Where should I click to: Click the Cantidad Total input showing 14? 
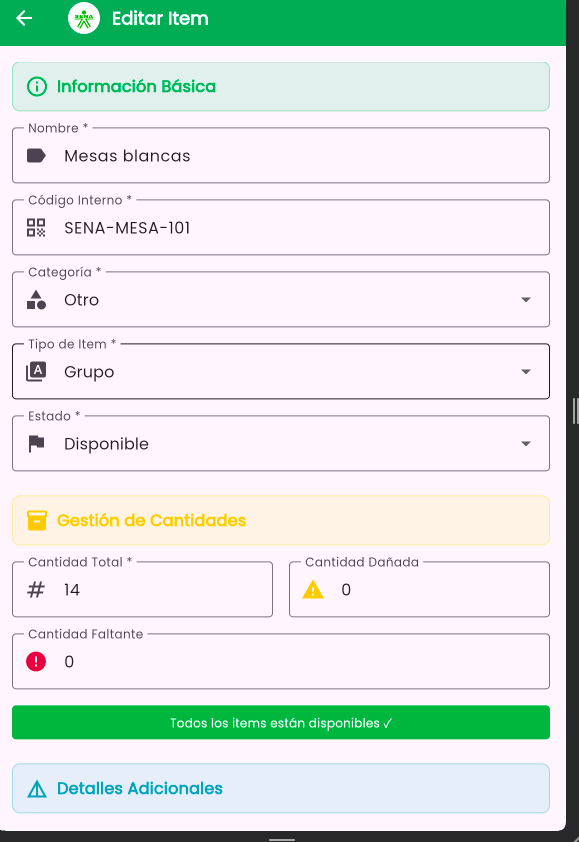142,590
